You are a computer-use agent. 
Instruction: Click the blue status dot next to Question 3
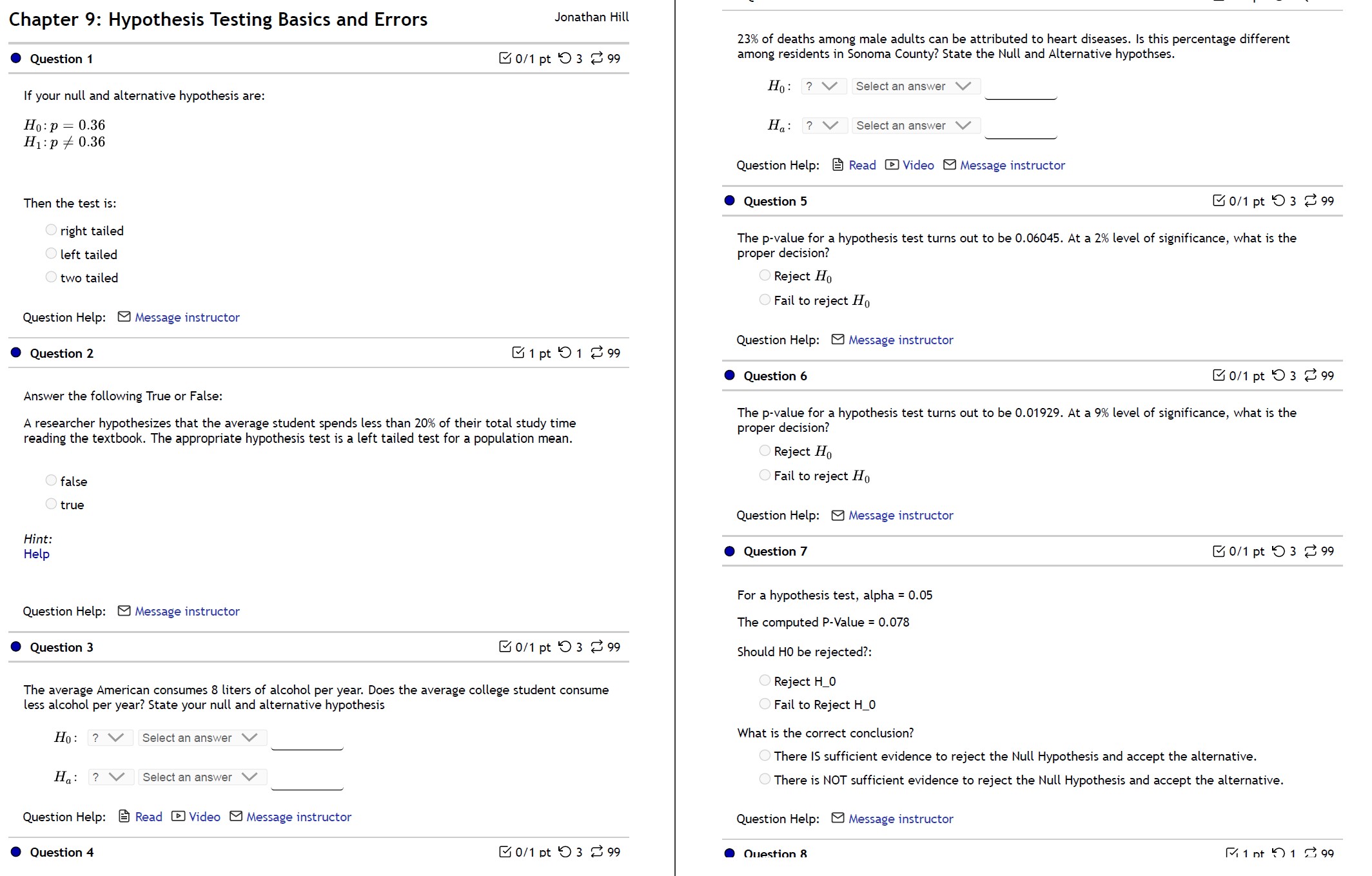[16, 647]
